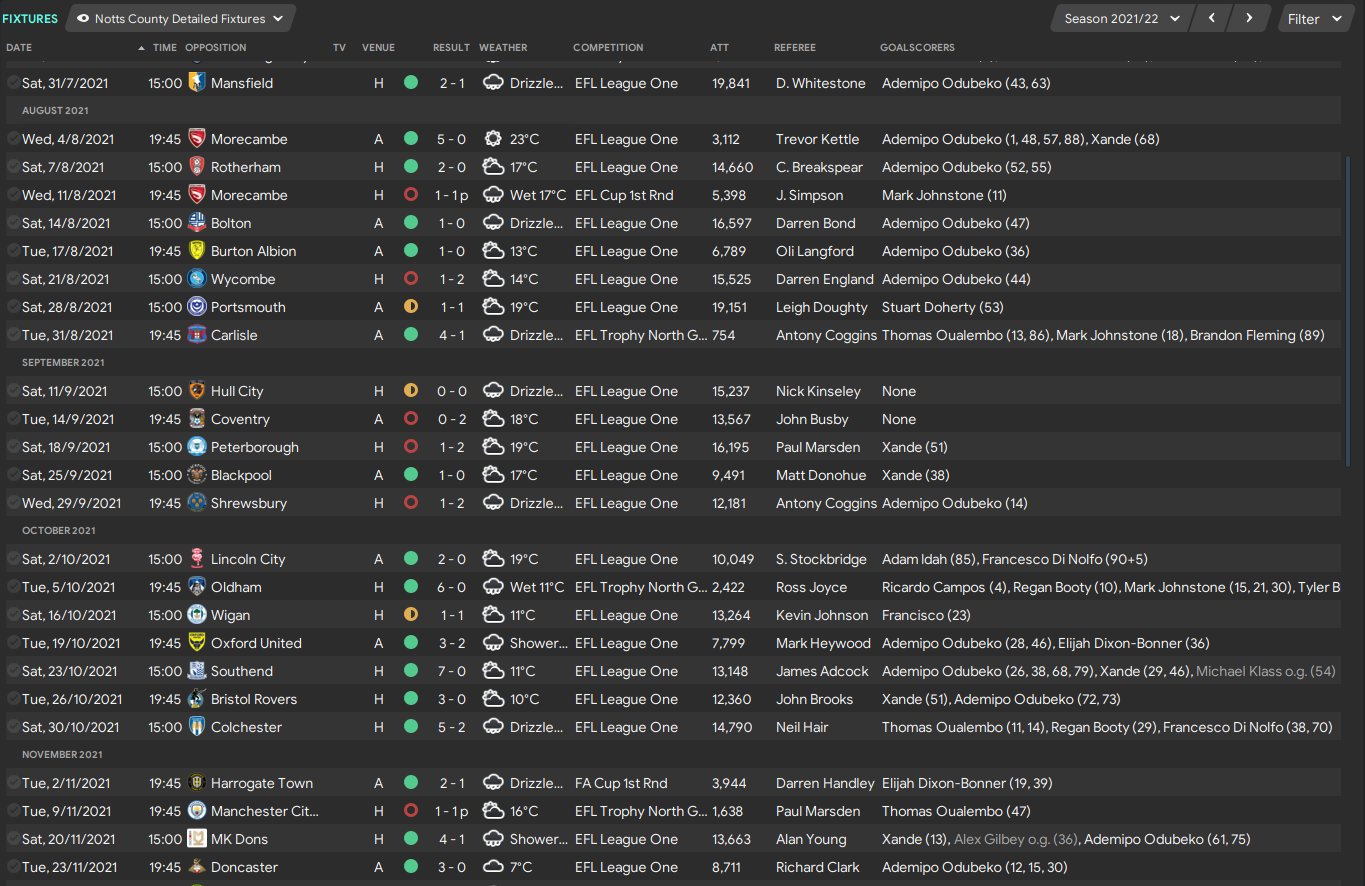Image resolution: width=1365 pixels, height=886 pixels.
Task: Click the Burton Albion club badge
Action: coord(197,251)
